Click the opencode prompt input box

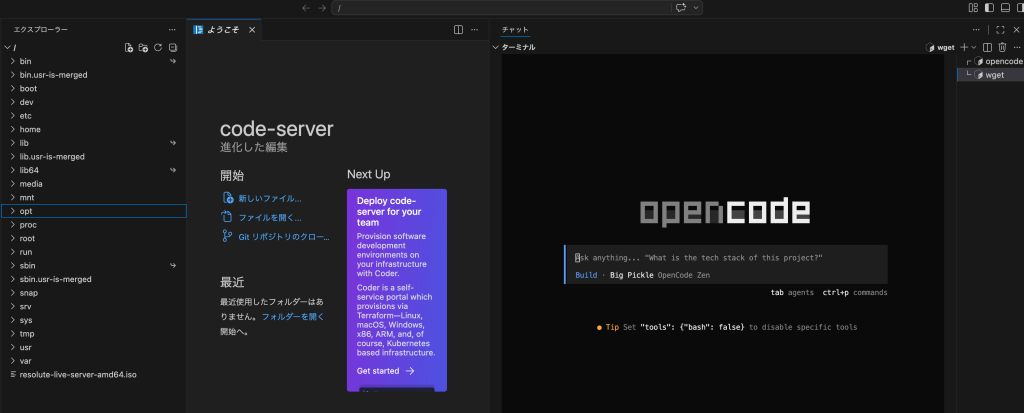click(x=725, y=258)
